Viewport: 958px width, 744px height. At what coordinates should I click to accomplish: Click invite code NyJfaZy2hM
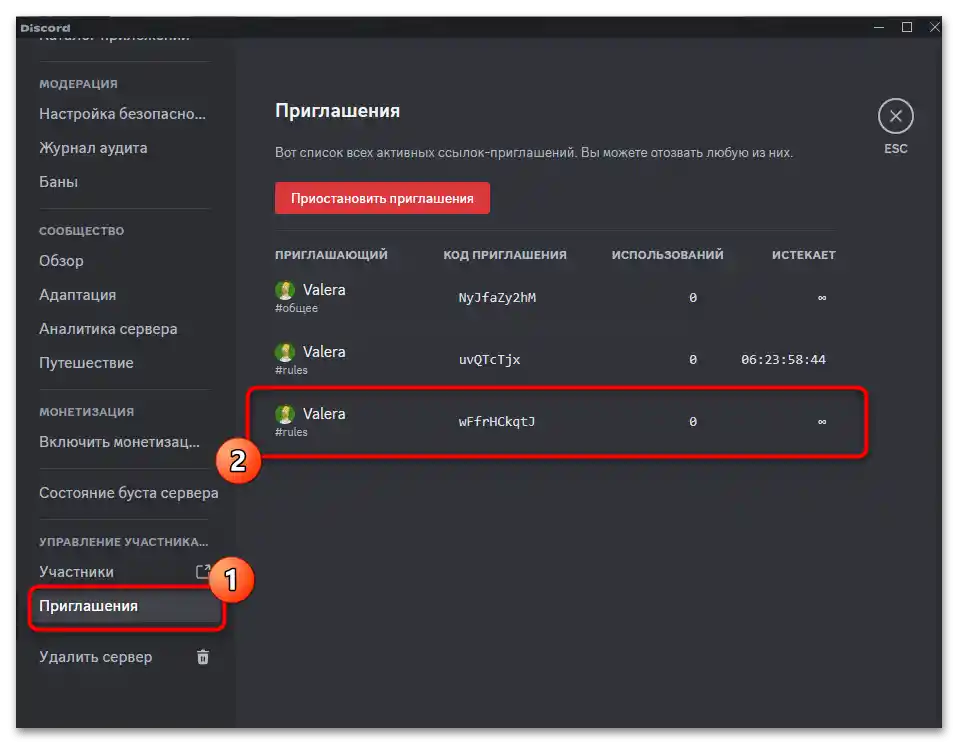coord(497,298)
